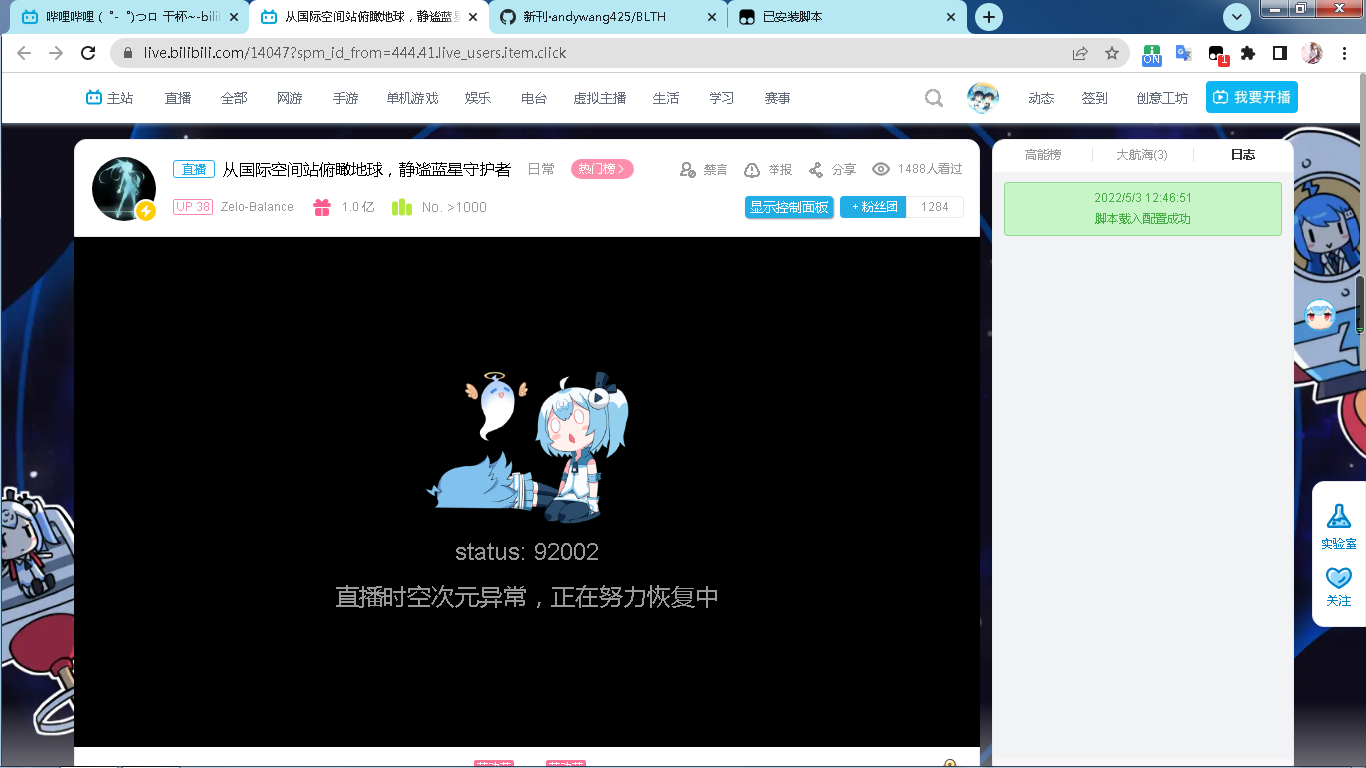Click the 动态 header link
This screenshot has height=768, width=1366.
point(1041,98)
